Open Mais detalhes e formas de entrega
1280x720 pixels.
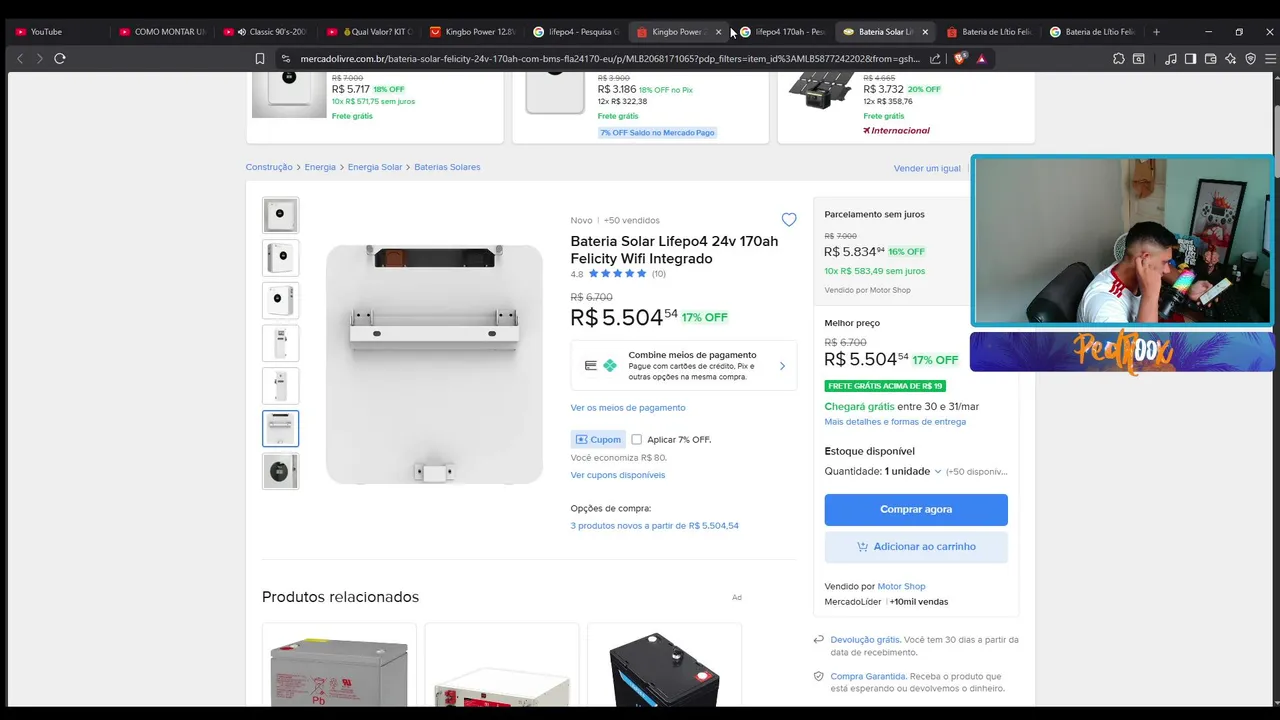tap(895, 422)
